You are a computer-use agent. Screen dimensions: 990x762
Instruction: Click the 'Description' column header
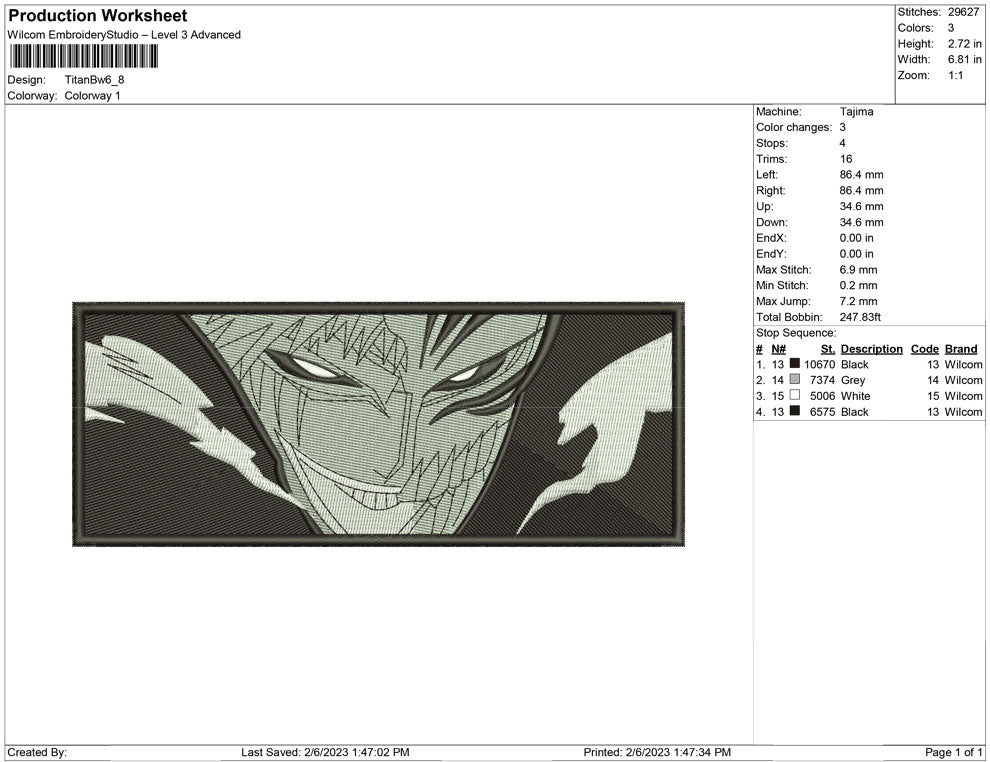[x=871, y=349]
